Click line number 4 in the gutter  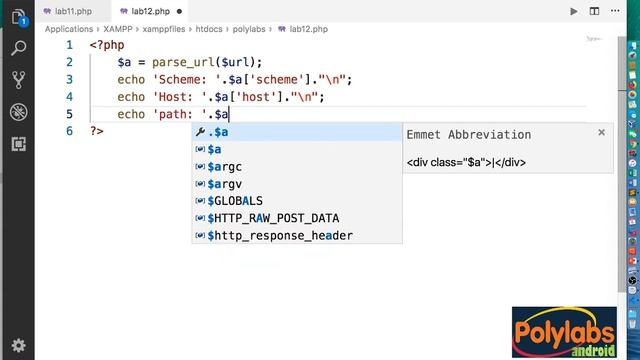pyautogui.click(x=69, y=97)
